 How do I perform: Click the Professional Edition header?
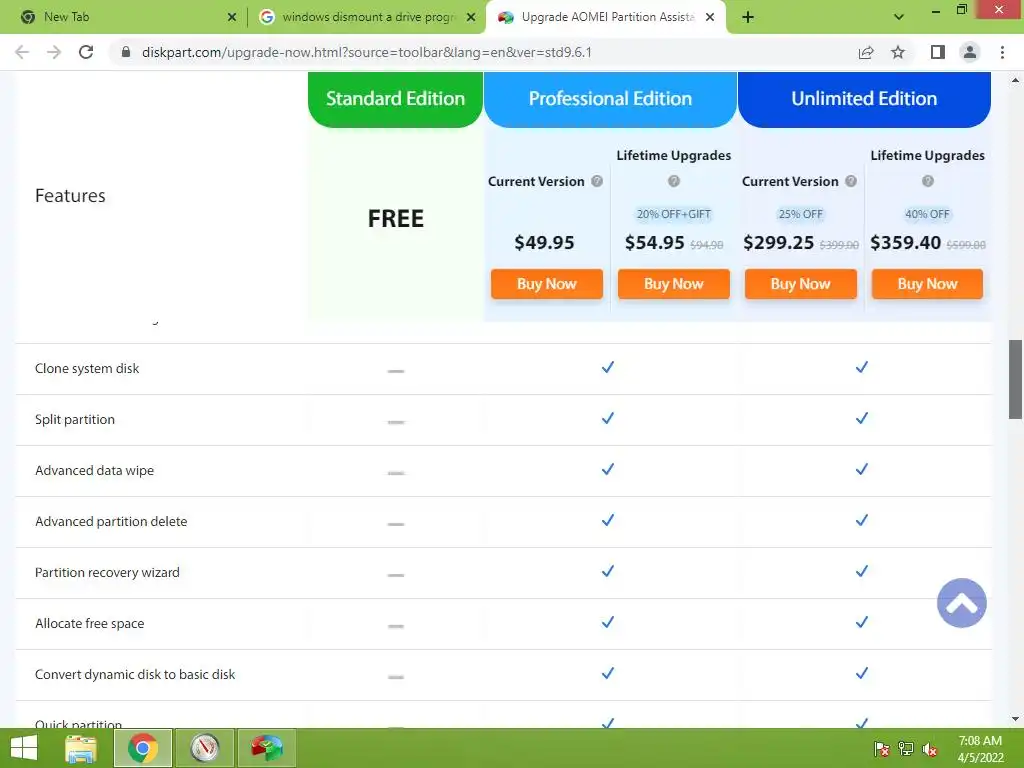click(x=610, y=99)
